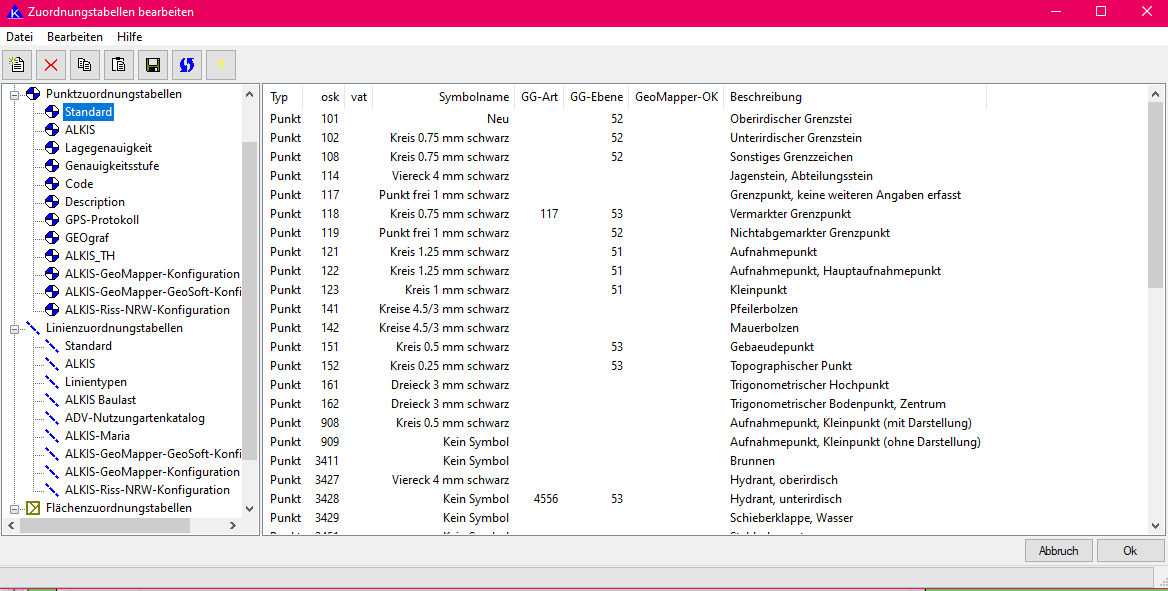Click the paste clipboard icon
Viewport: 1168px width, 591px height.
(x=119, y=65)
